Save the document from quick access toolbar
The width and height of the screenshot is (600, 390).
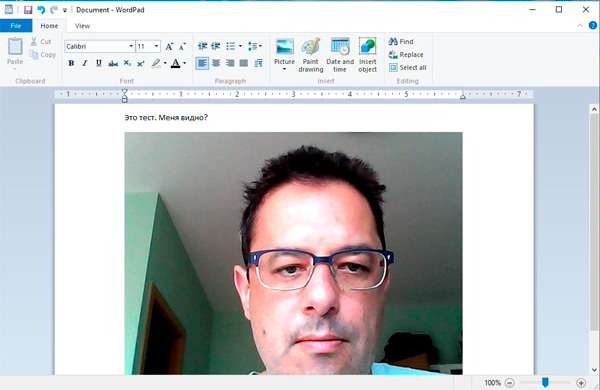(x=28, y=10)
